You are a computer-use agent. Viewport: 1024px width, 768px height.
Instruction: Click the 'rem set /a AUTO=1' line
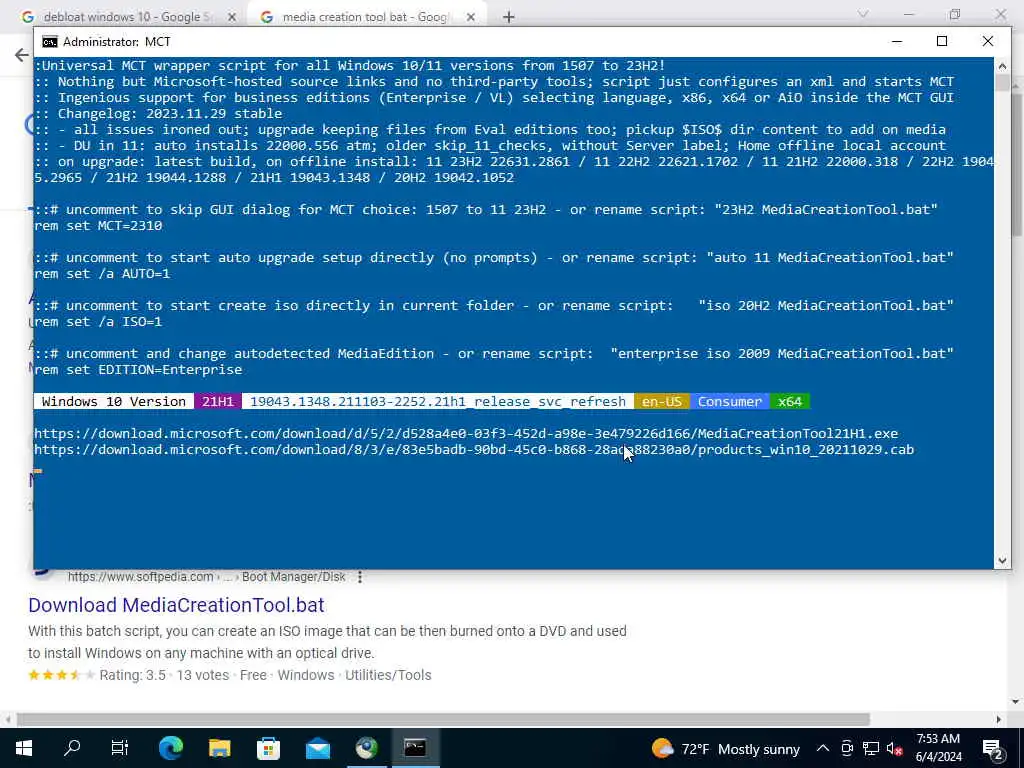click(x=102, y=274)
